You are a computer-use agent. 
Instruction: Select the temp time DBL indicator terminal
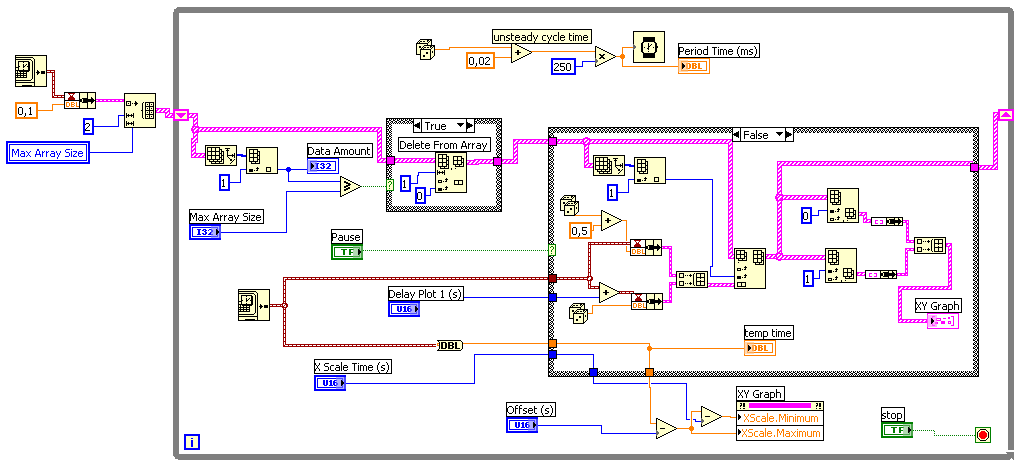click(x=760, y=348)
